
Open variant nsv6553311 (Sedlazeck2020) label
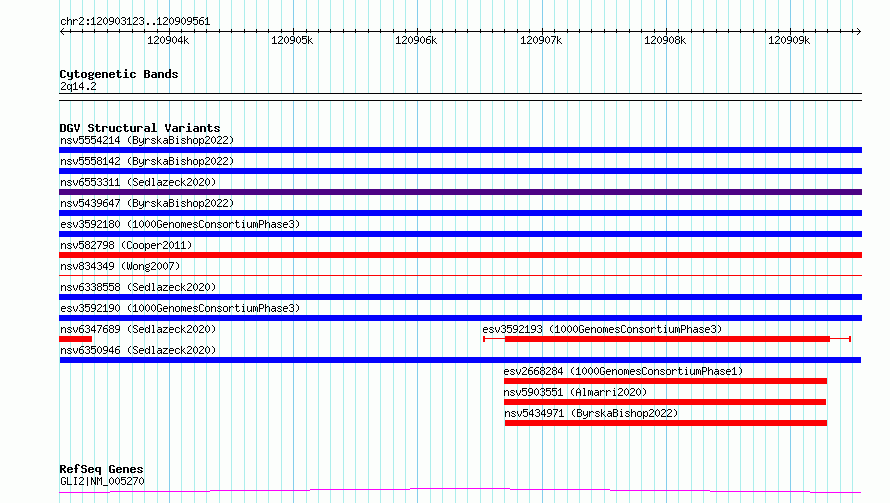(x=138, y=182)
